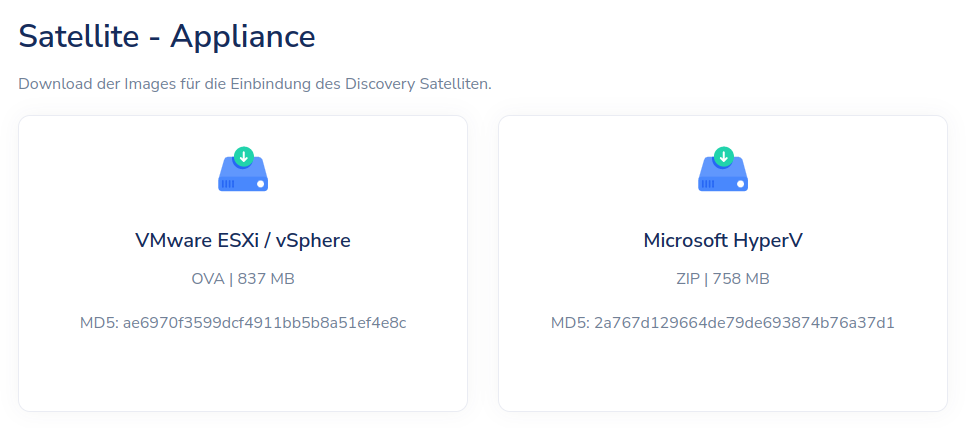Click the "MD5:" label in HyperV card

pos(570,322)
